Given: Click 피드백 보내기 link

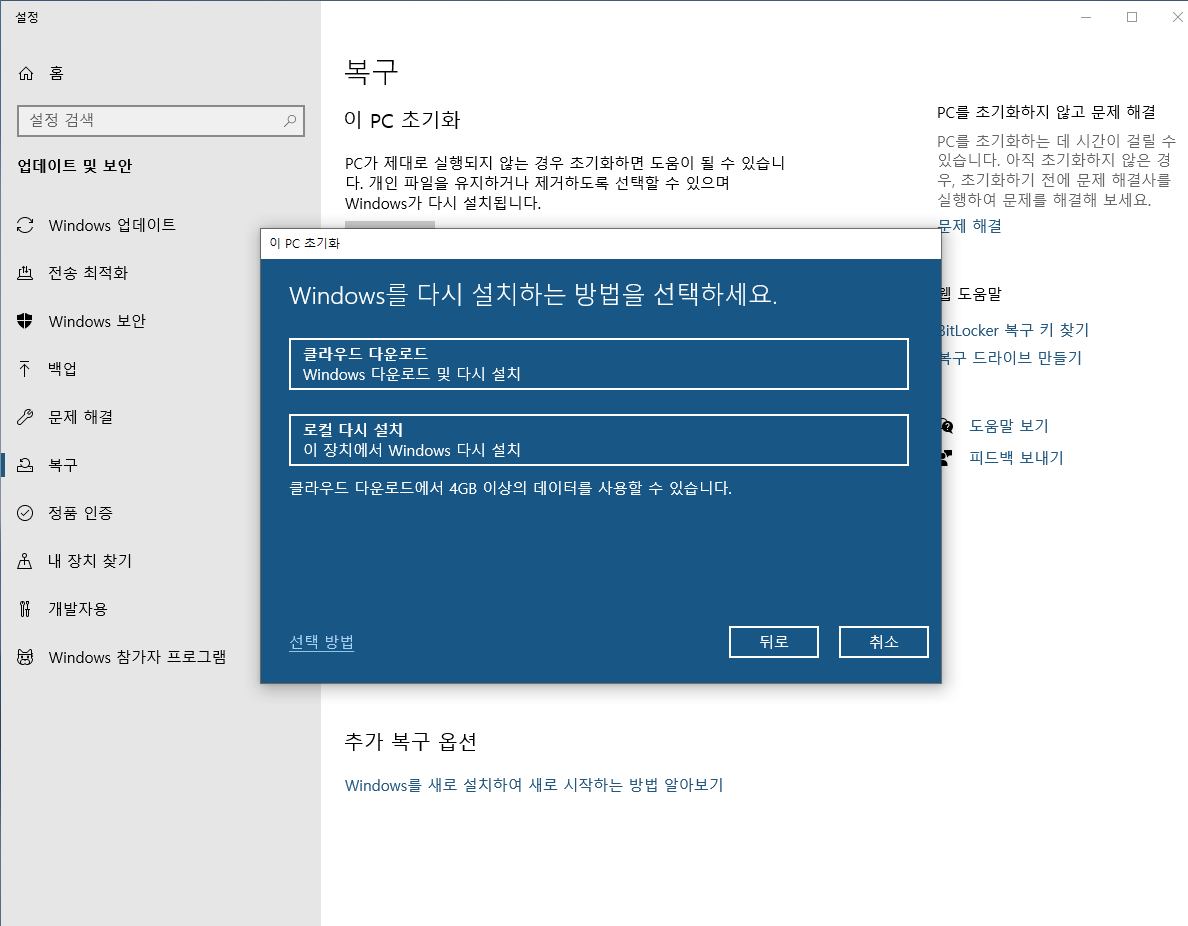Looking at the screenshot, I should tap(1016, 458).
